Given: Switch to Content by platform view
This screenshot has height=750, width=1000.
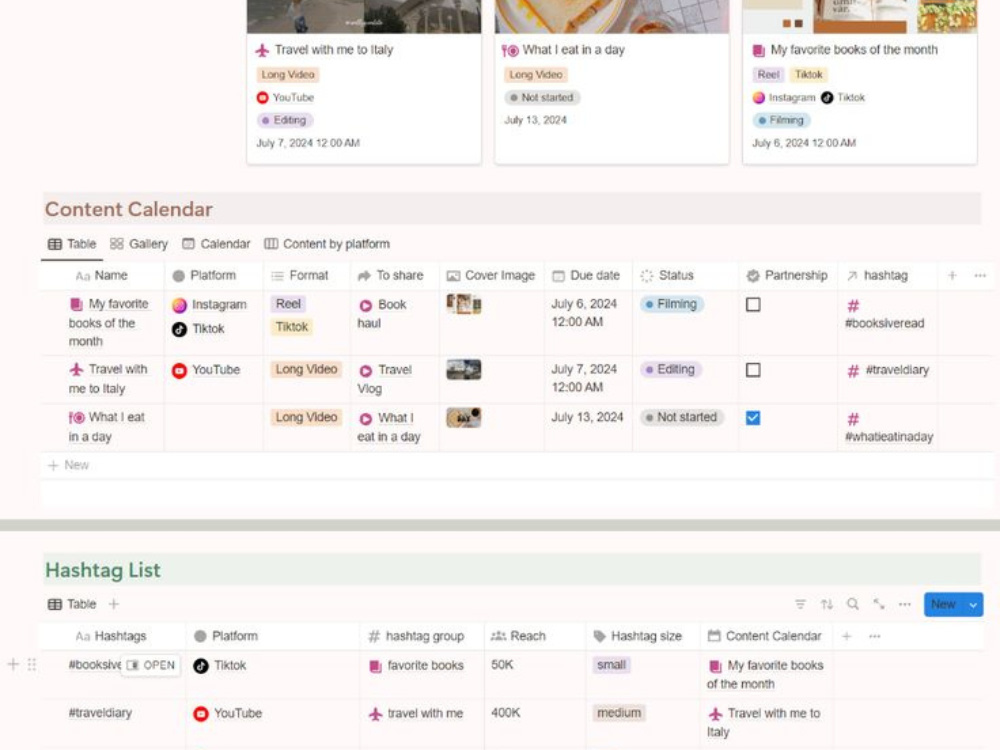Looking at the screenshot, I should click(327, 244).
